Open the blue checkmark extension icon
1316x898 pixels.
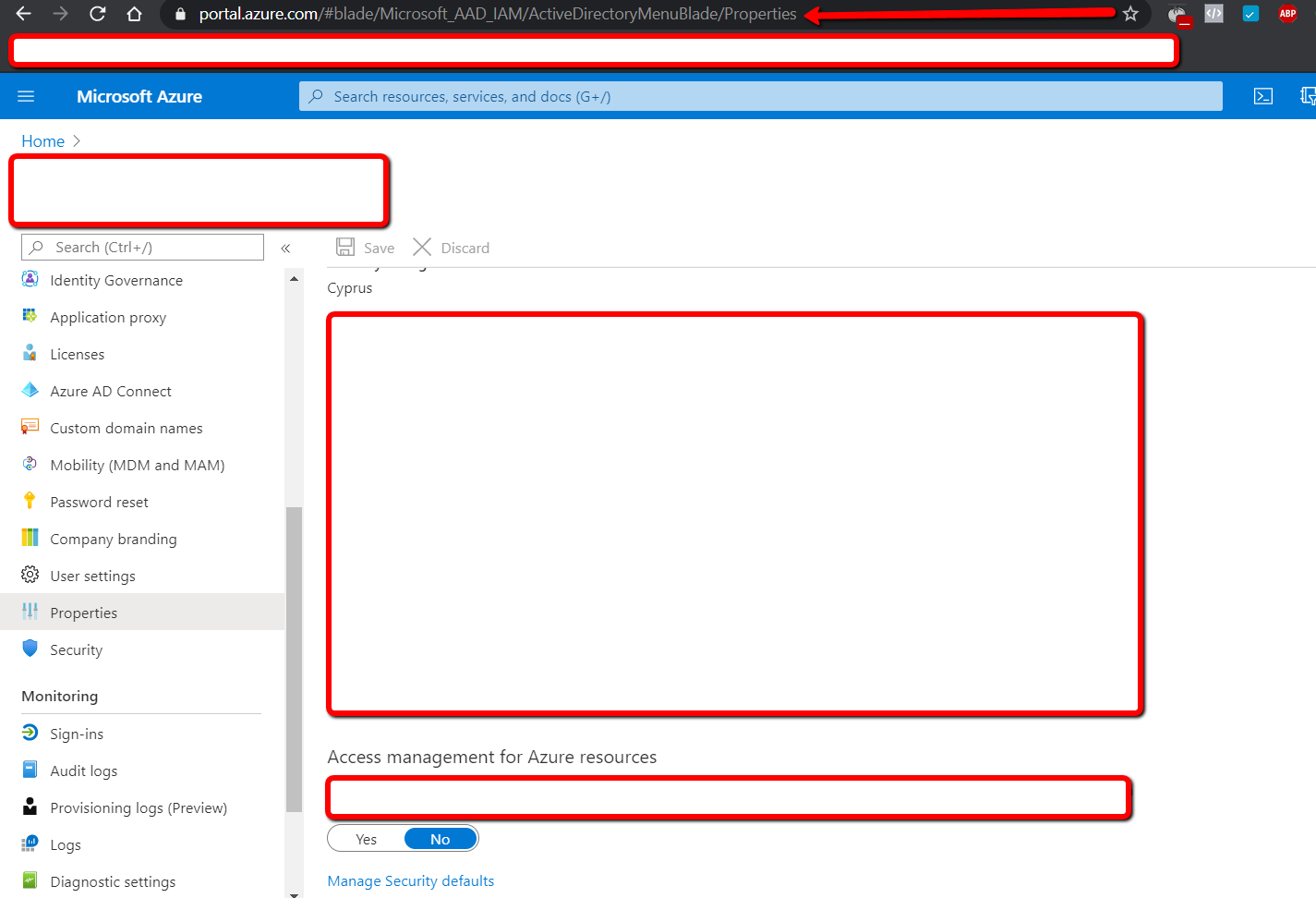click(1250, 14)
